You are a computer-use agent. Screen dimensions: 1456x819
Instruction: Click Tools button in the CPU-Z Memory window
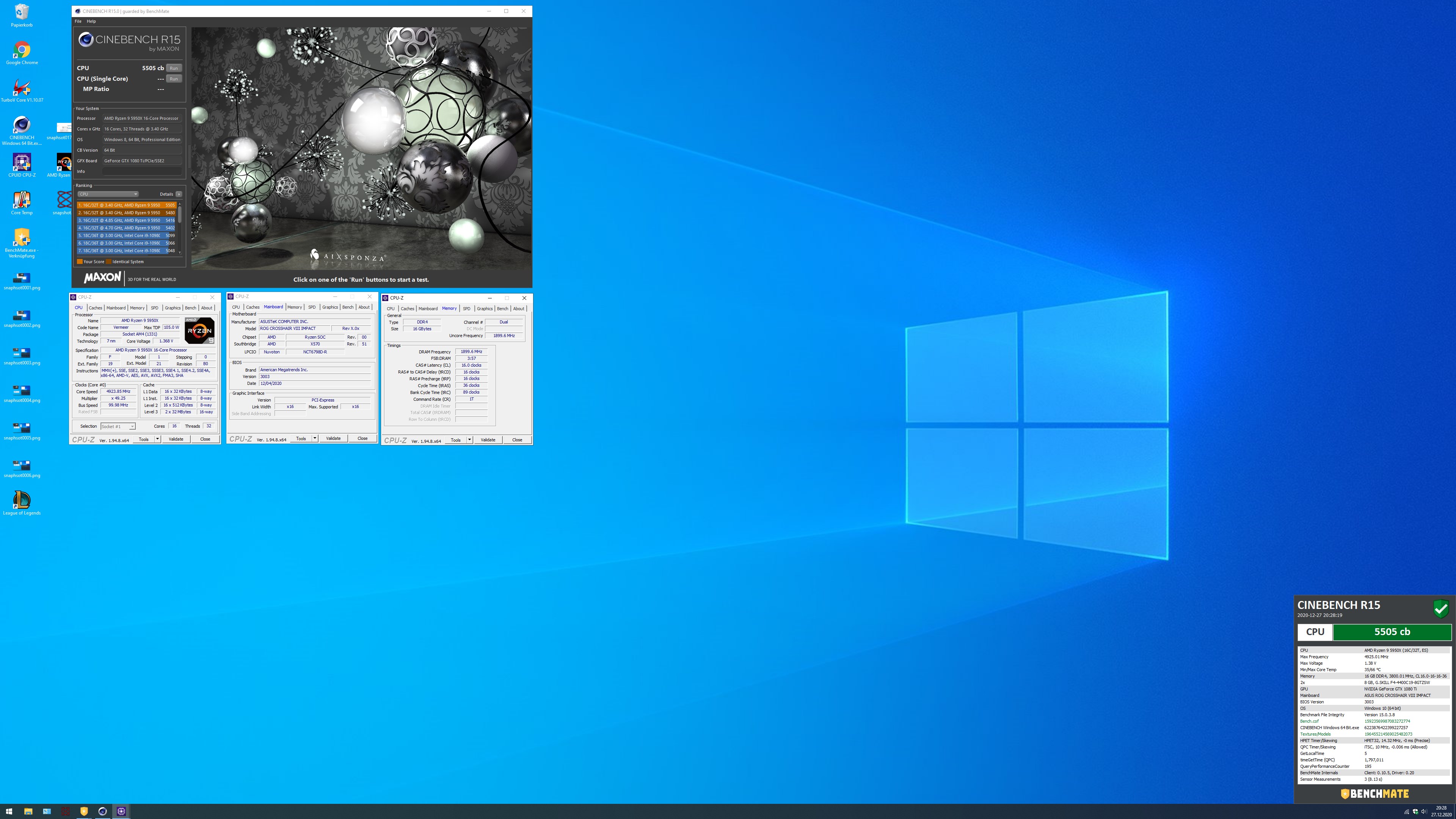pyautogui.click(x=455, y=440)
